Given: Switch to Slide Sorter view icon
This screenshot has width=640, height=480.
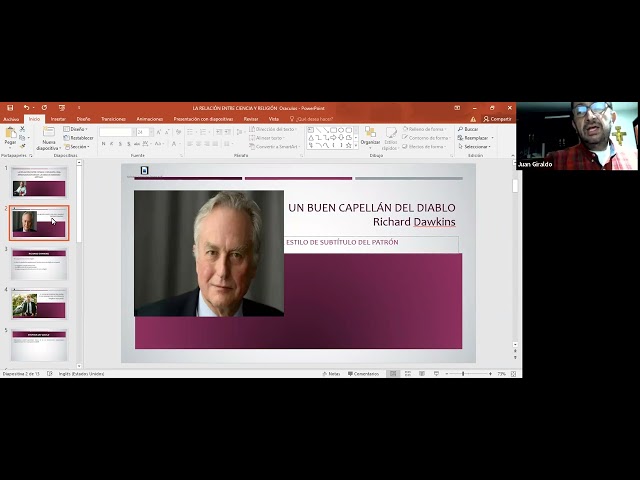Looking at the screenshot, I should point(407,373).
